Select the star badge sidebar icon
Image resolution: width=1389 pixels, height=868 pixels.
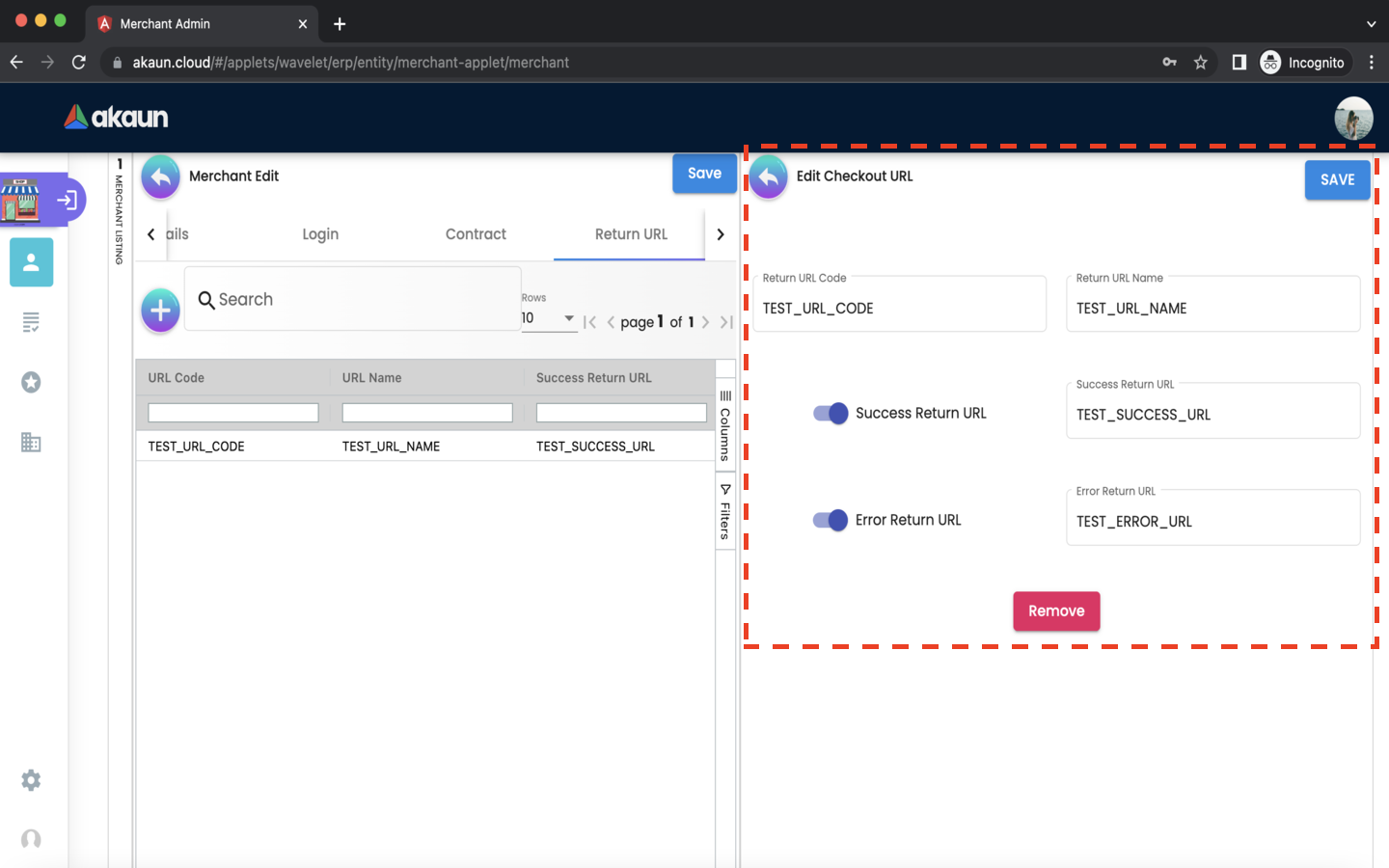(31, 383)
